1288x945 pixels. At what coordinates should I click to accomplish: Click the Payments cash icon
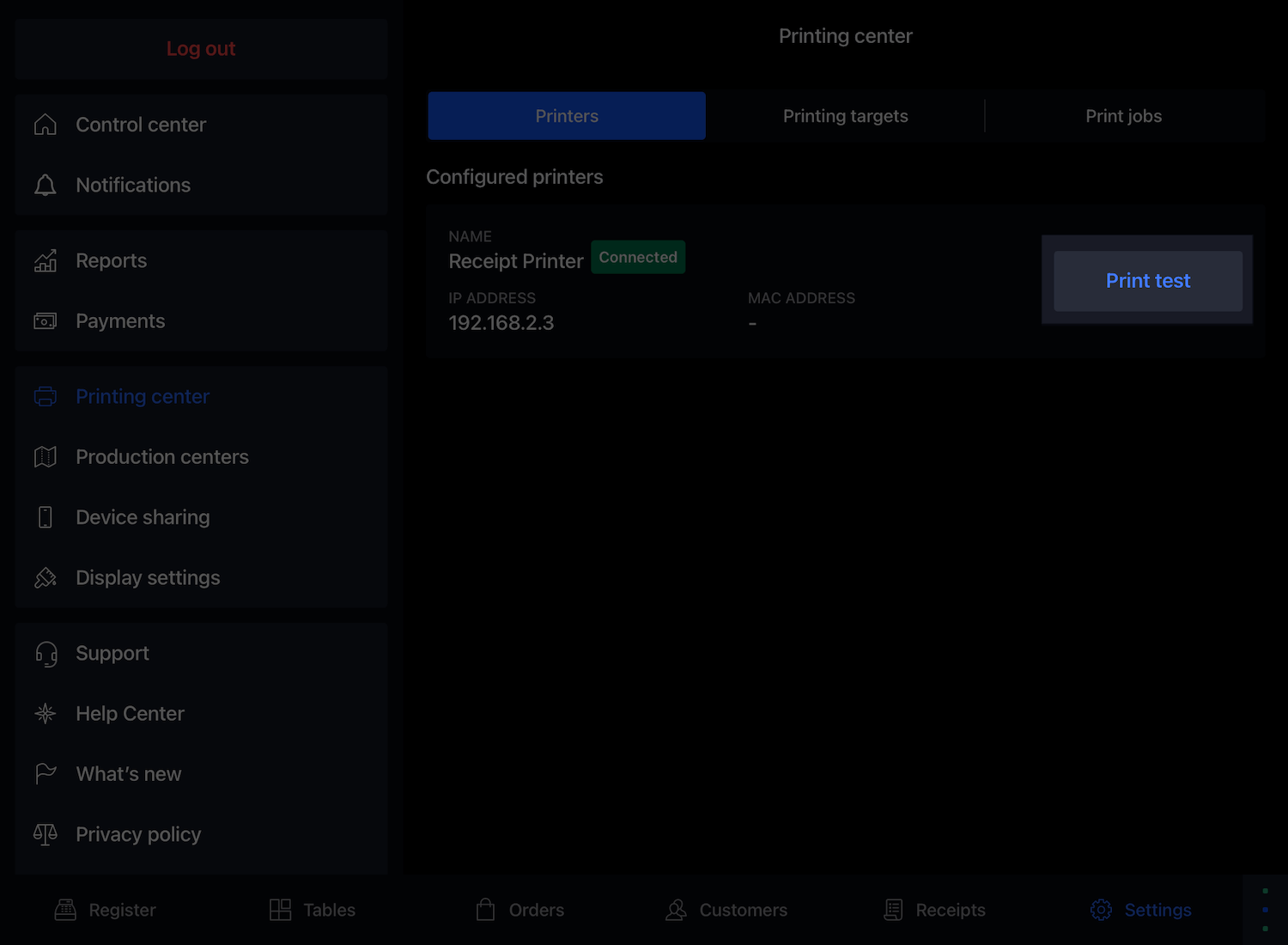point(46,321)
